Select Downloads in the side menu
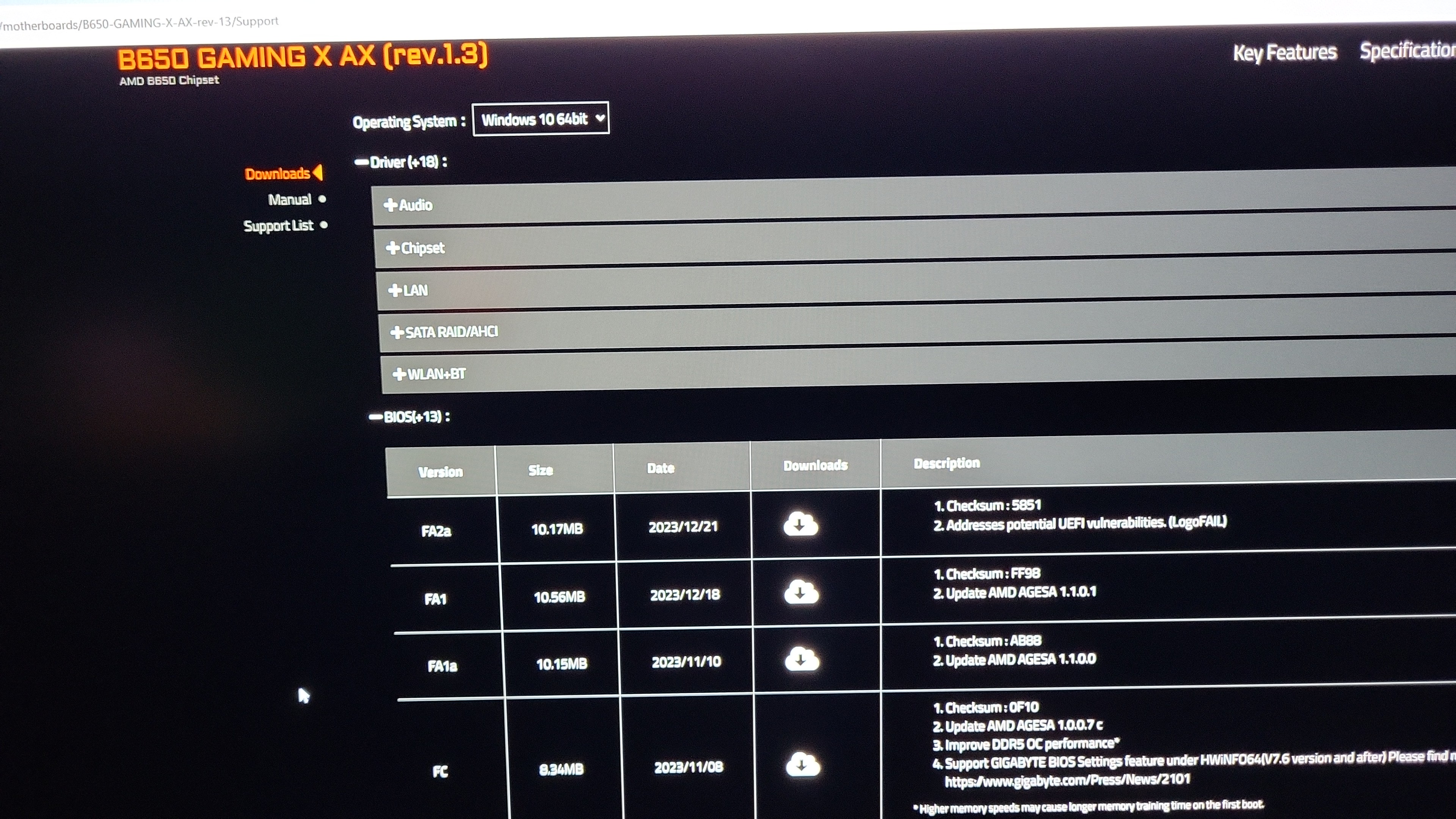The height and width of the screenshot is (819, 1456). point(278,174)
